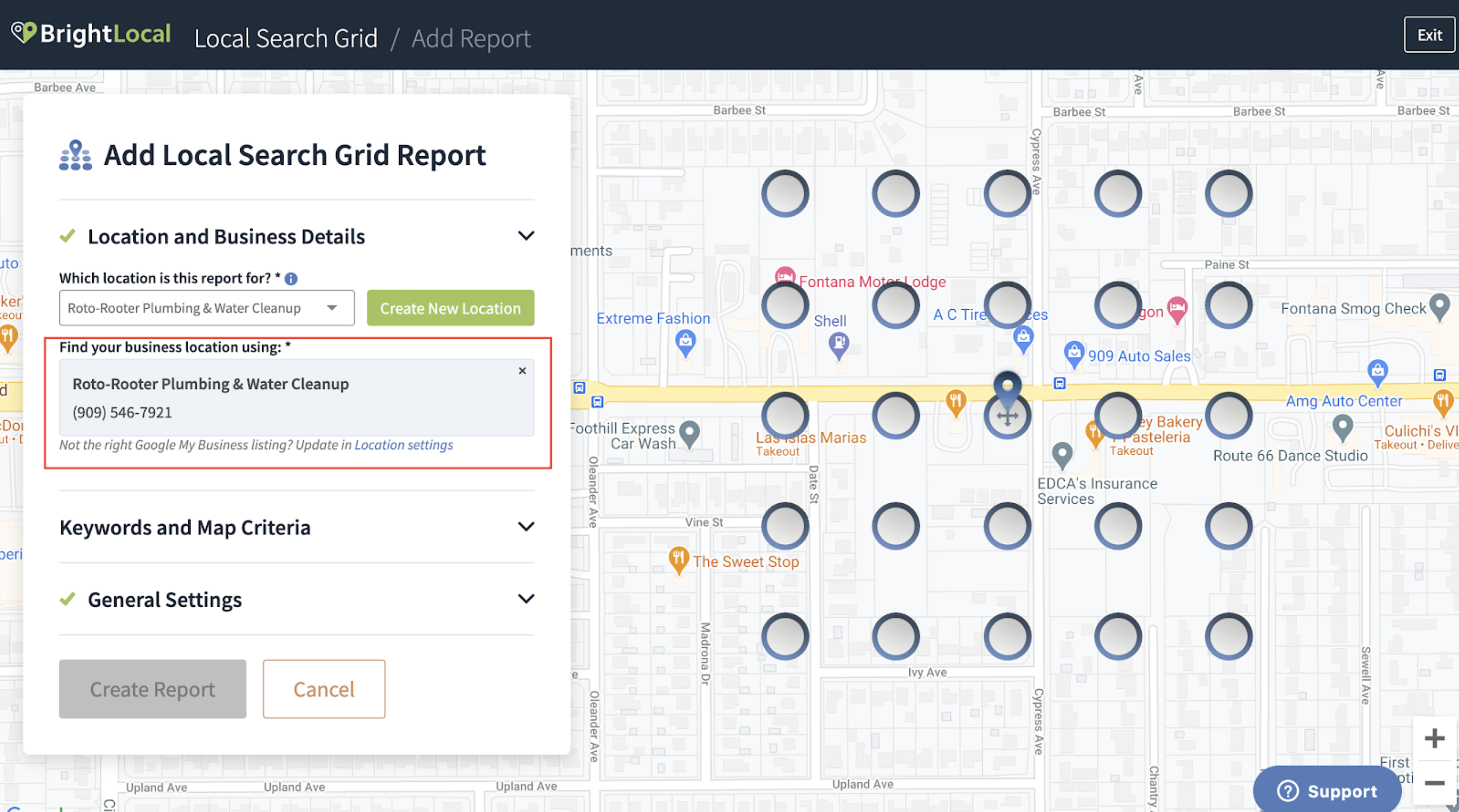1459x812 pixels.
Task: Open Local Search Grid breadcrumb
Action: 286,39
